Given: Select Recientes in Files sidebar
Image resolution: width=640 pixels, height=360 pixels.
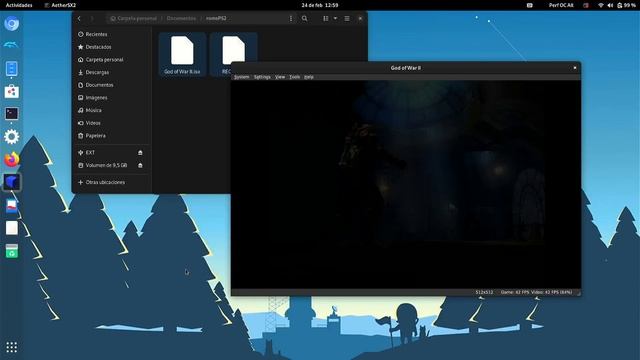Looking at the screenshot, I should pos(112,34).
